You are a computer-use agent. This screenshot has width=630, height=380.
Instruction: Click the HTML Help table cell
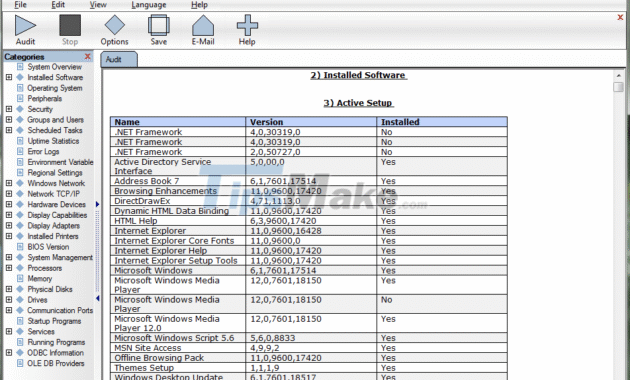(x=178, y=221)
